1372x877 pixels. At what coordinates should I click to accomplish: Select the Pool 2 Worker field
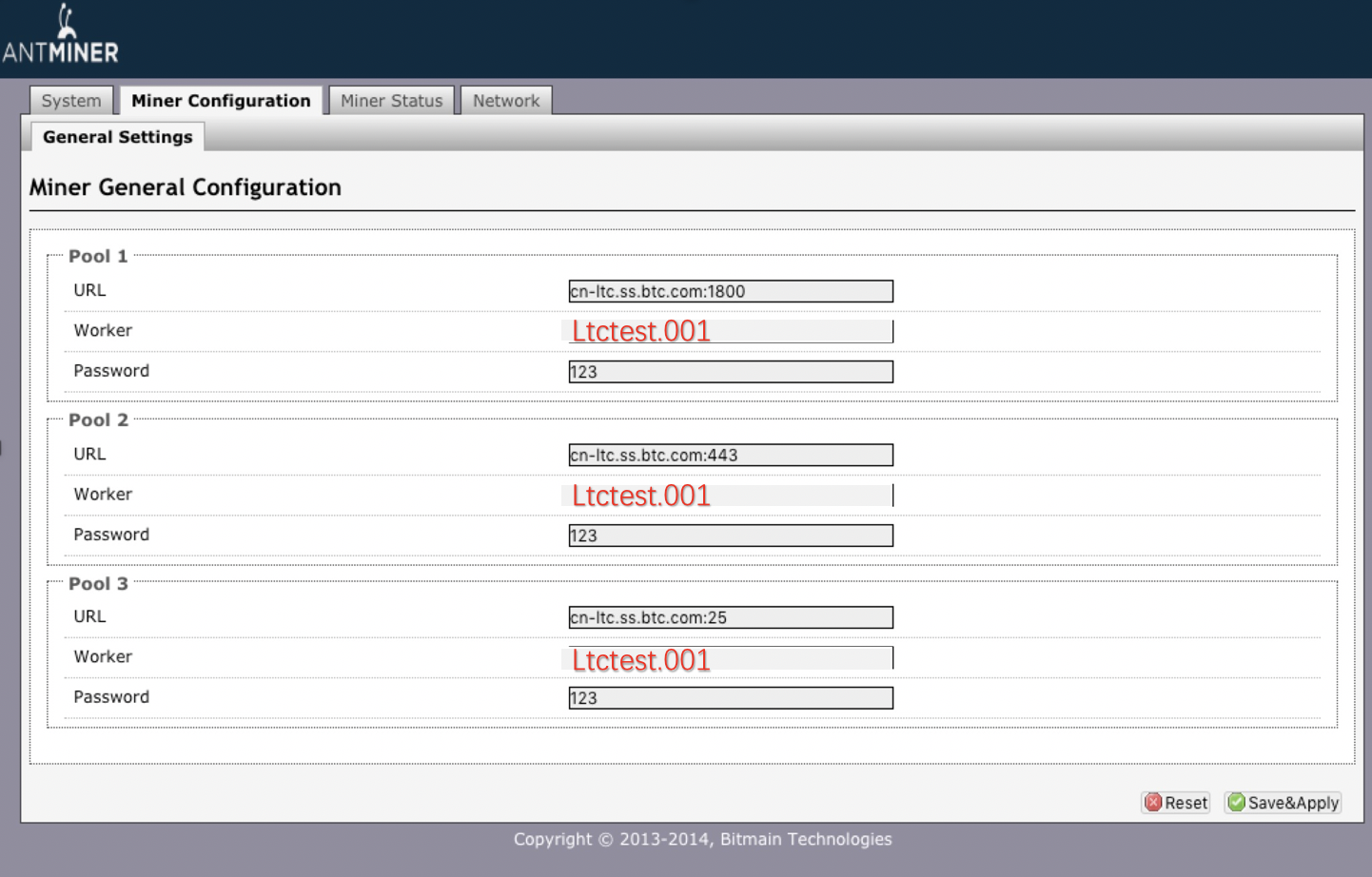[x=730, y=495]
